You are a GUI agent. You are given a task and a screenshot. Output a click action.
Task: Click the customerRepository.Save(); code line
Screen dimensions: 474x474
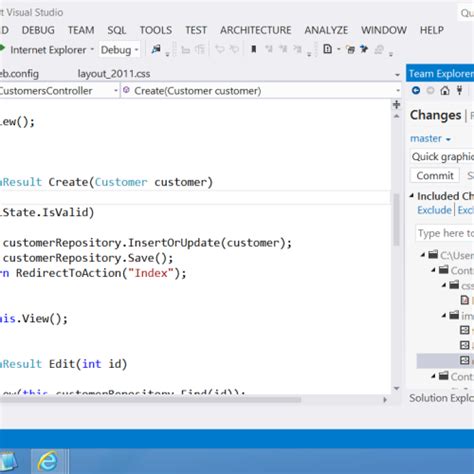tap(88, 258)
